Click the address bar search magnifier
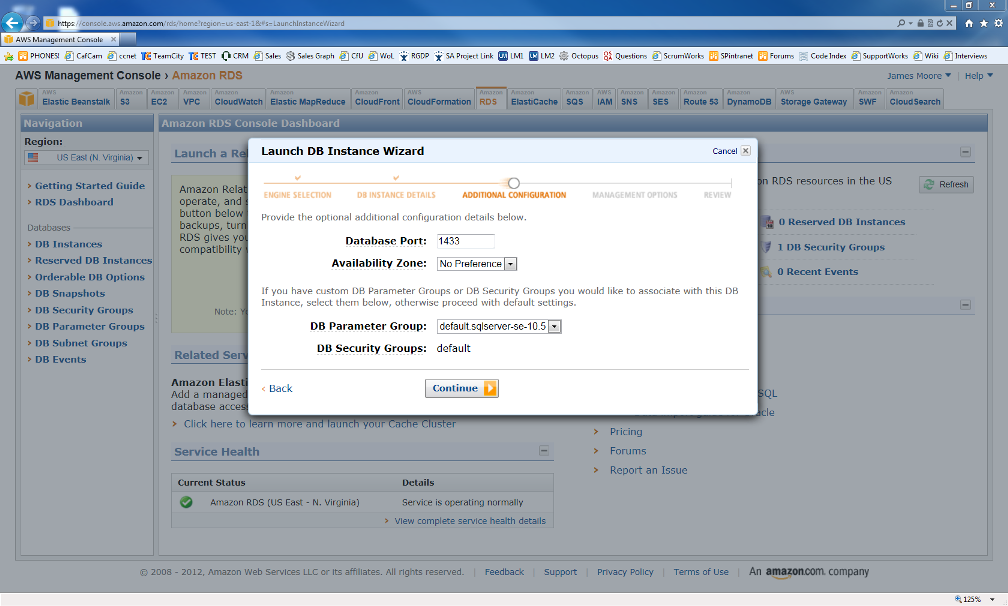Viewport: 1008px width, 606px height. [901, 23]
